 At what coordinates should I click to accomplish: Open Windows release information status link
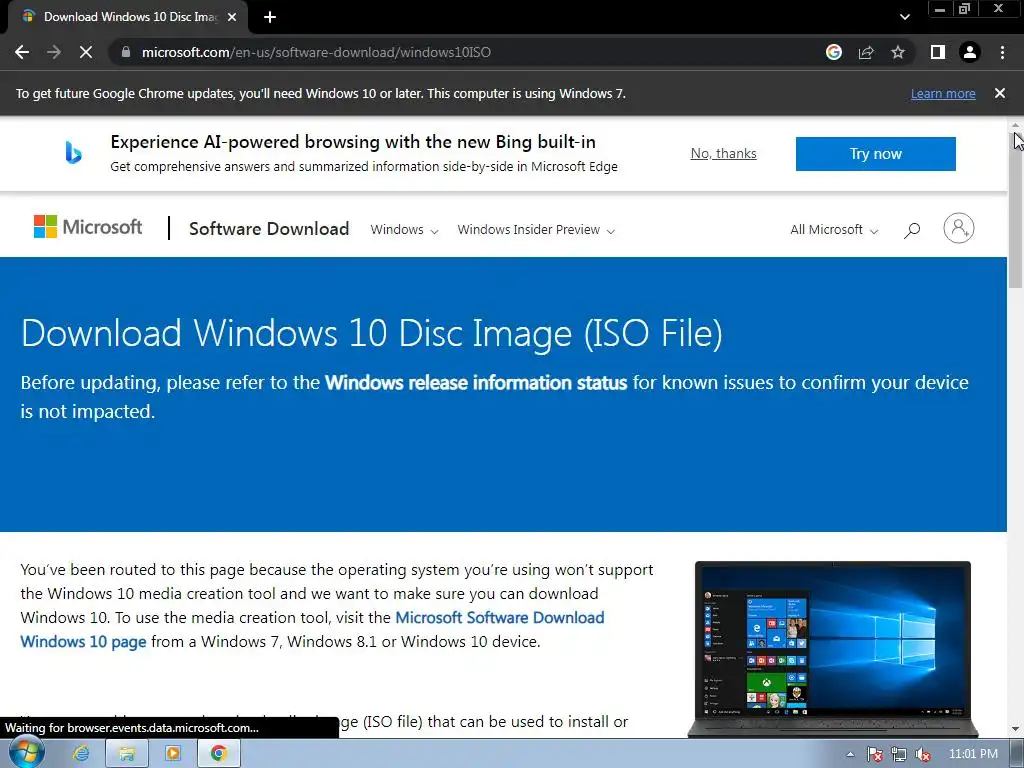(x=476, y=383)
